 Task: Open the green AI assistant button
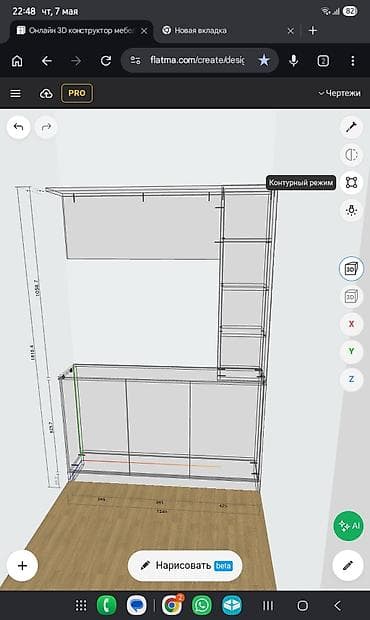(x=348, y=525)
